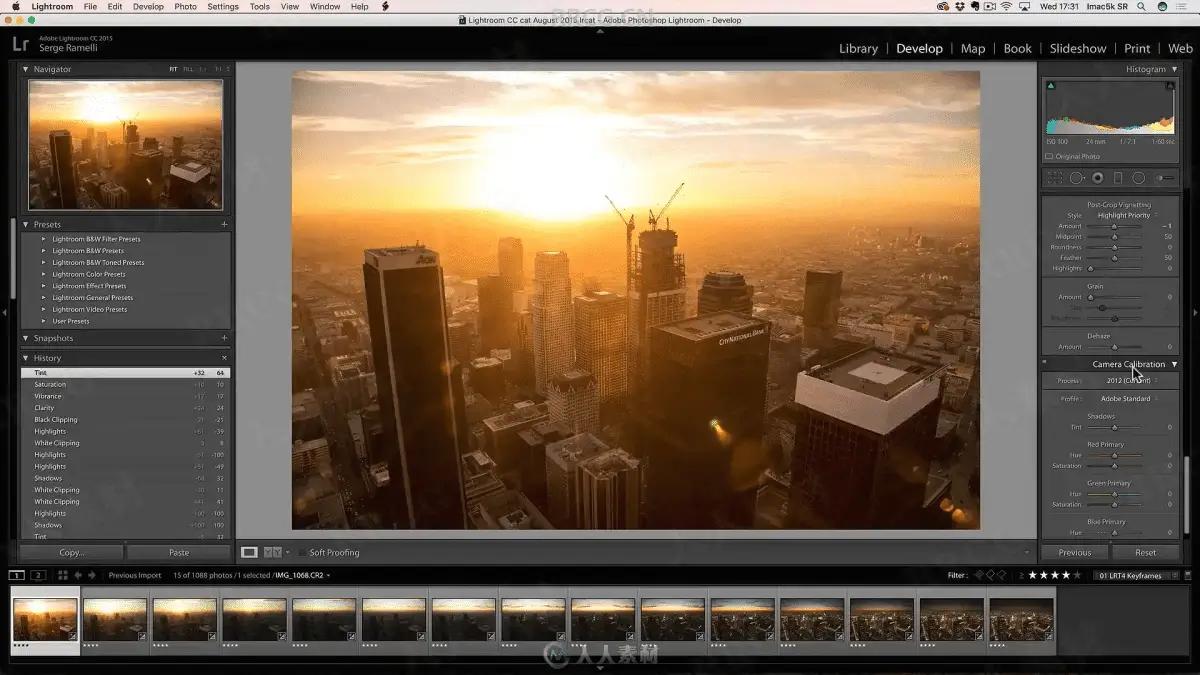The height and width of the screenshot is (675, 1200).
Task: Open the Adjustment Brush tool
Action: click(1165, 178)
